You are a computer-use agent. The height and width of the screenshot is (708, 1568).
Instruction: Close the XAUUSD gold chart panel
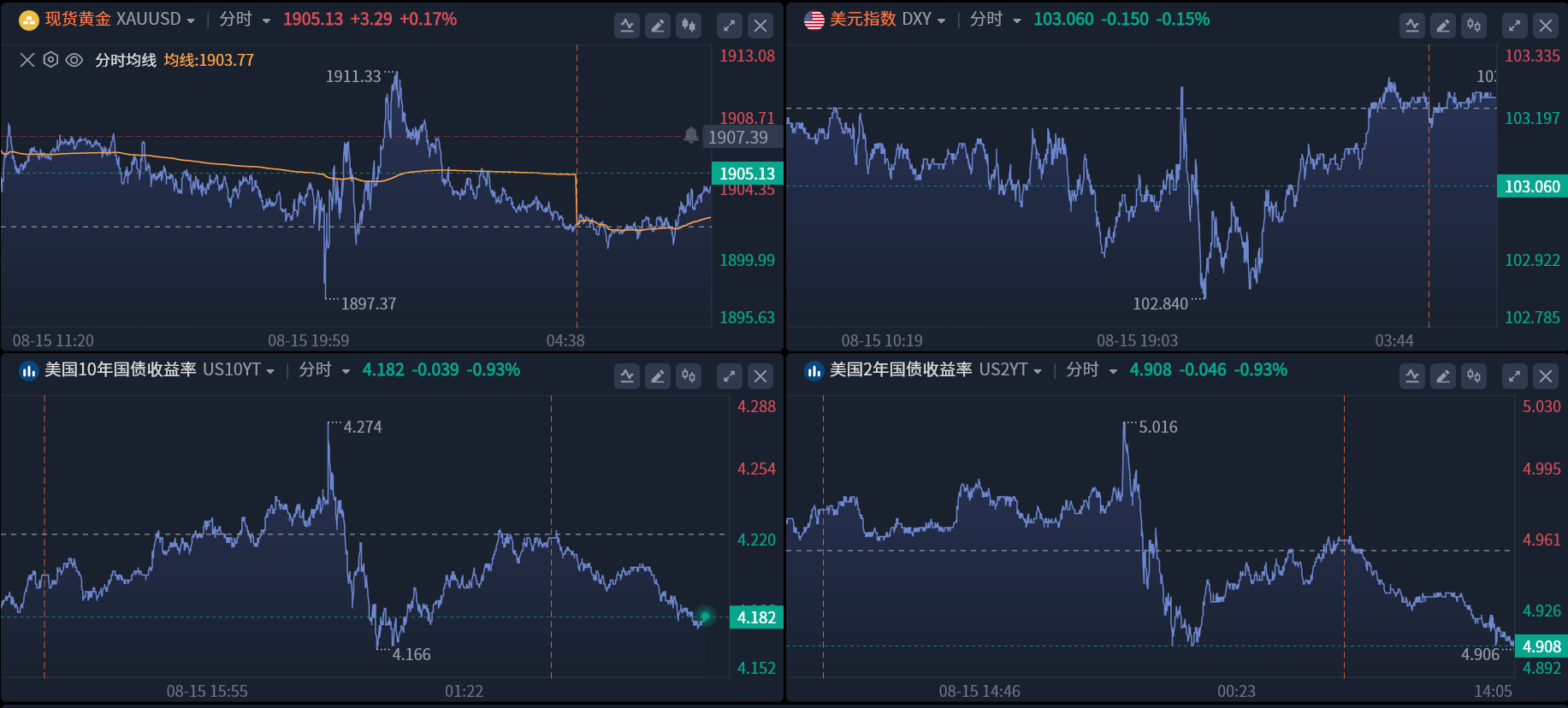(760, 26)
